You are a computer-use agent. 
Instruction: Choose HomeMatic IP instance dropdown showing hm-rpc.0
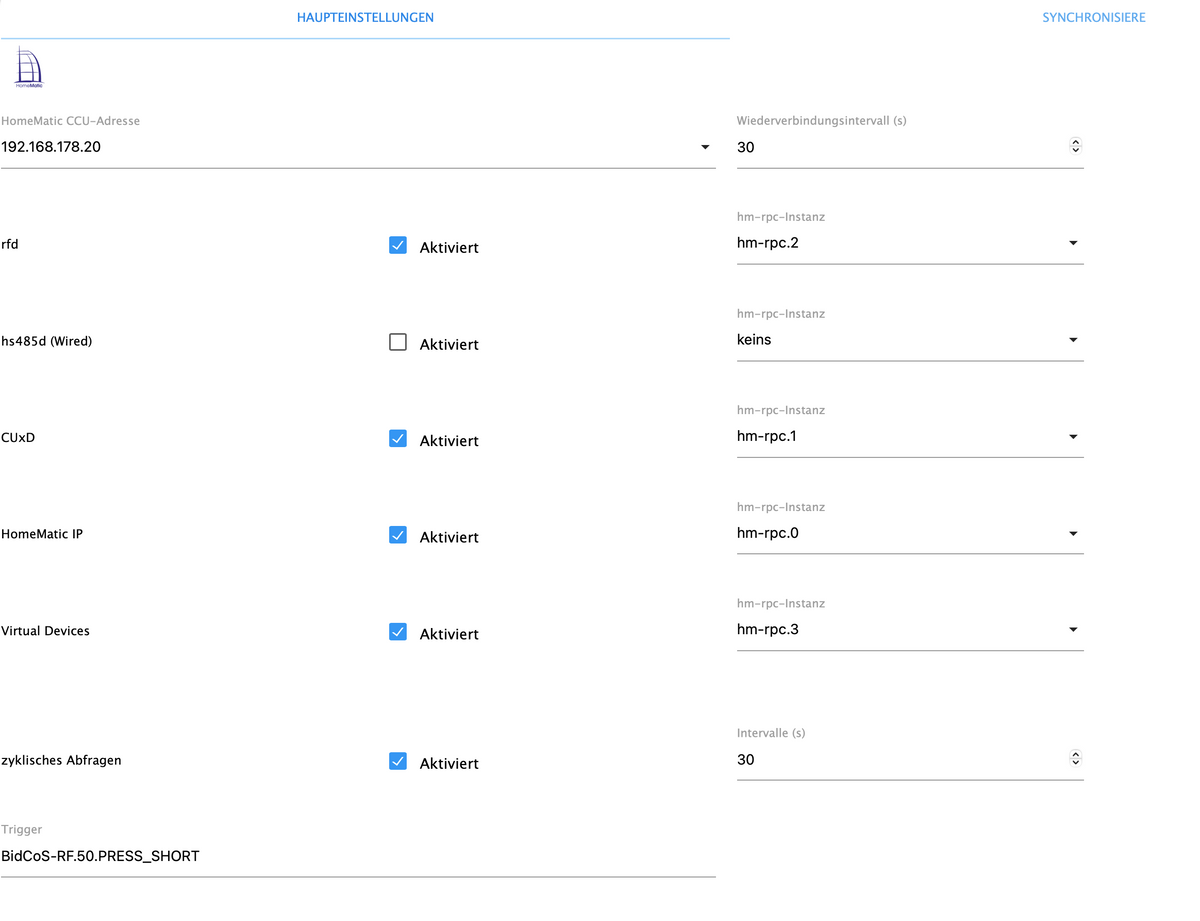click(x=910, y=533)
